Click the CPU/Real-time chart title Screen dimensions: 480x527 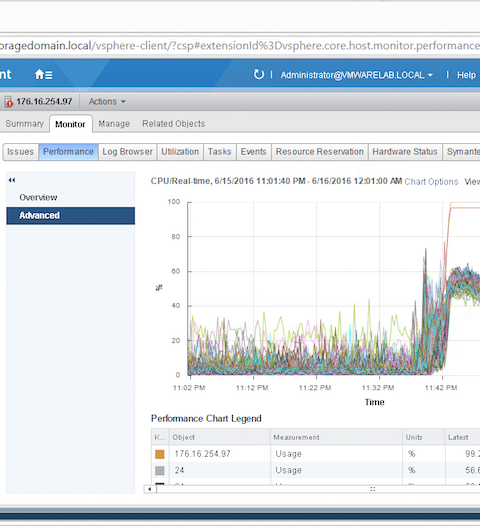[x=276, y=181]
